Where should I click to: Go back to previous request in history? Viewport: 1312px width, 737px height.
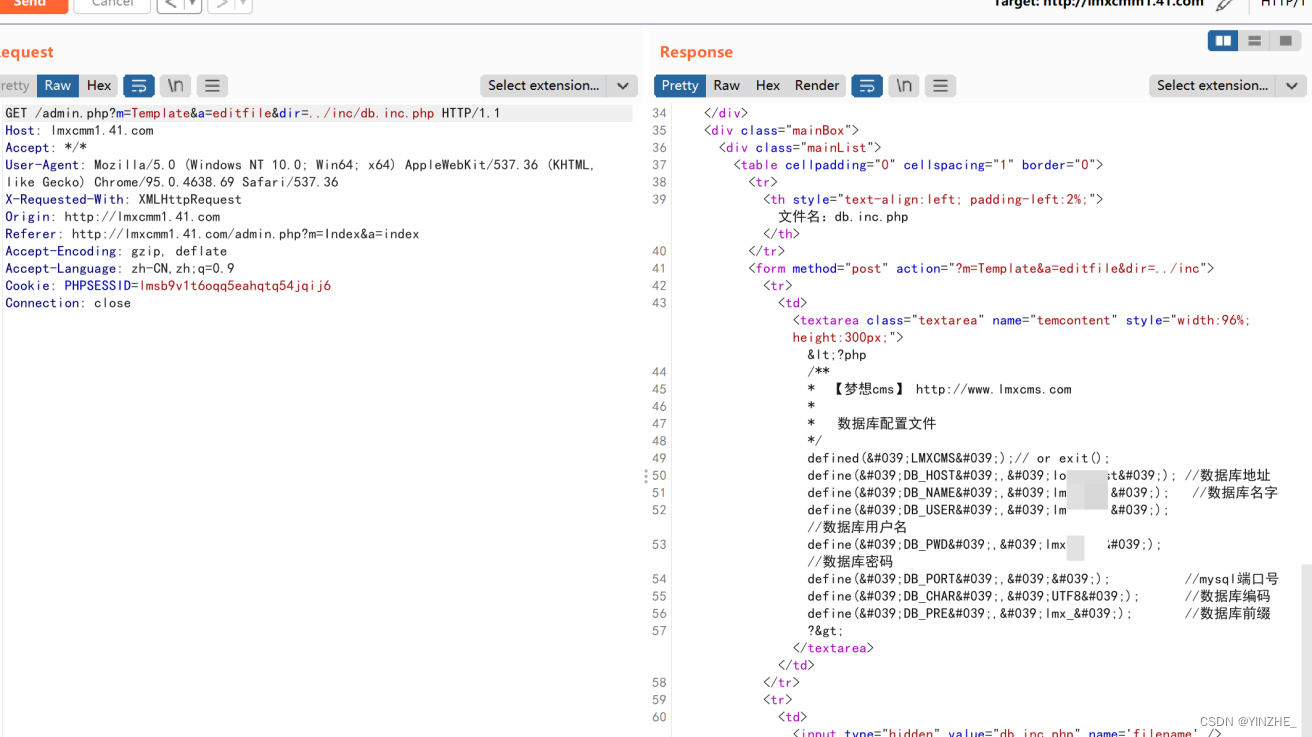[171, 5]
